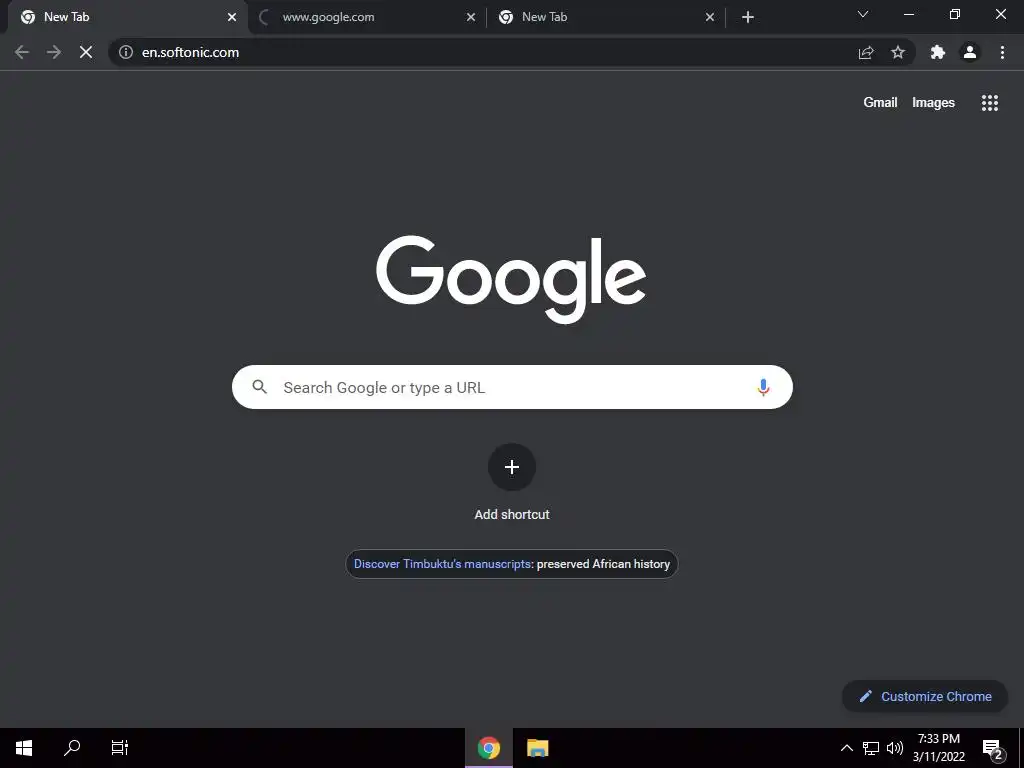Viewport: 1024px width, 768px height.
Task: Click the Customize Chrome button
Action: pos(925,696)
